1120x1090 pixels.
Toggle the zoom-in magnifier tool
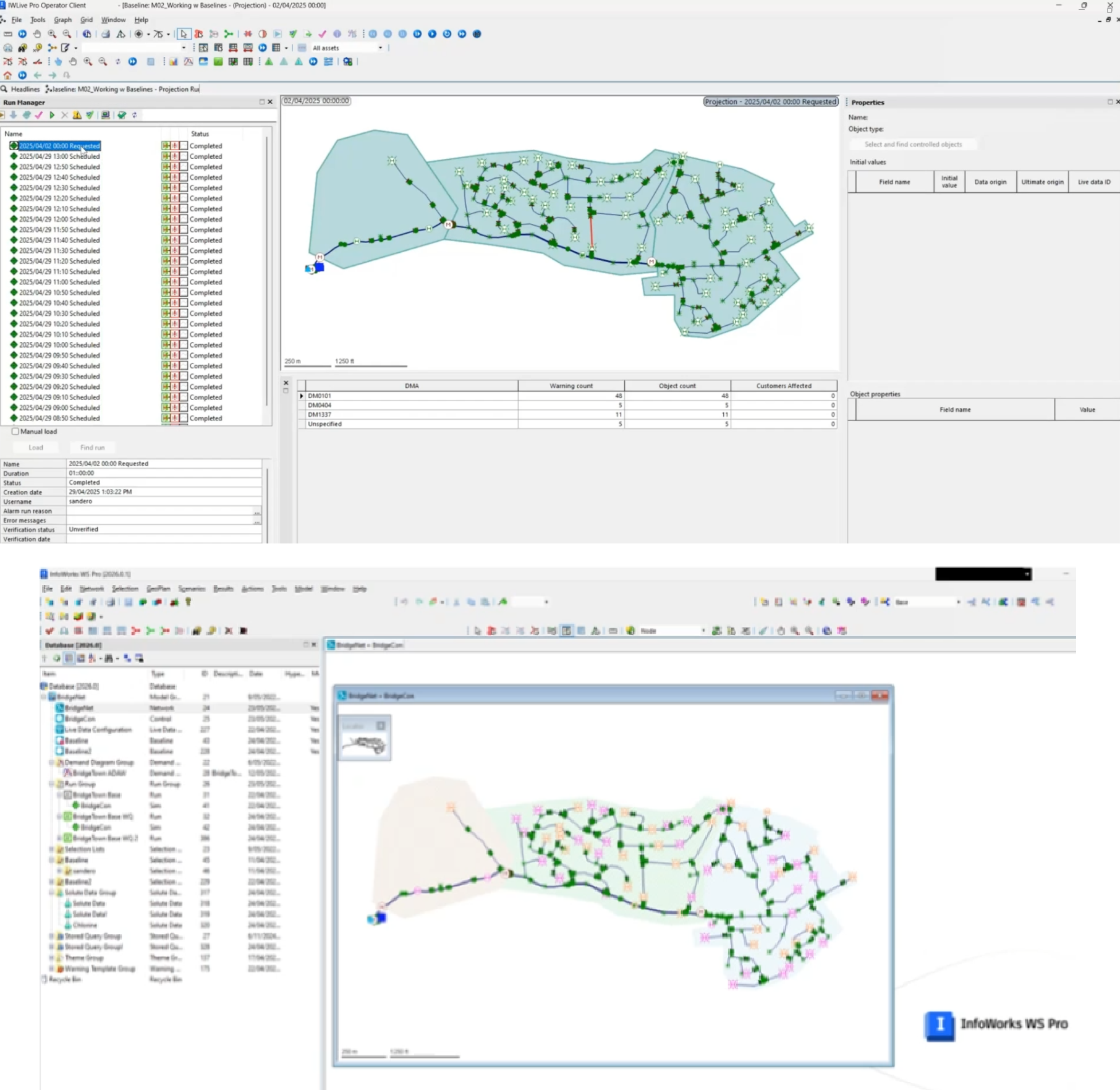tap(52, 35)
